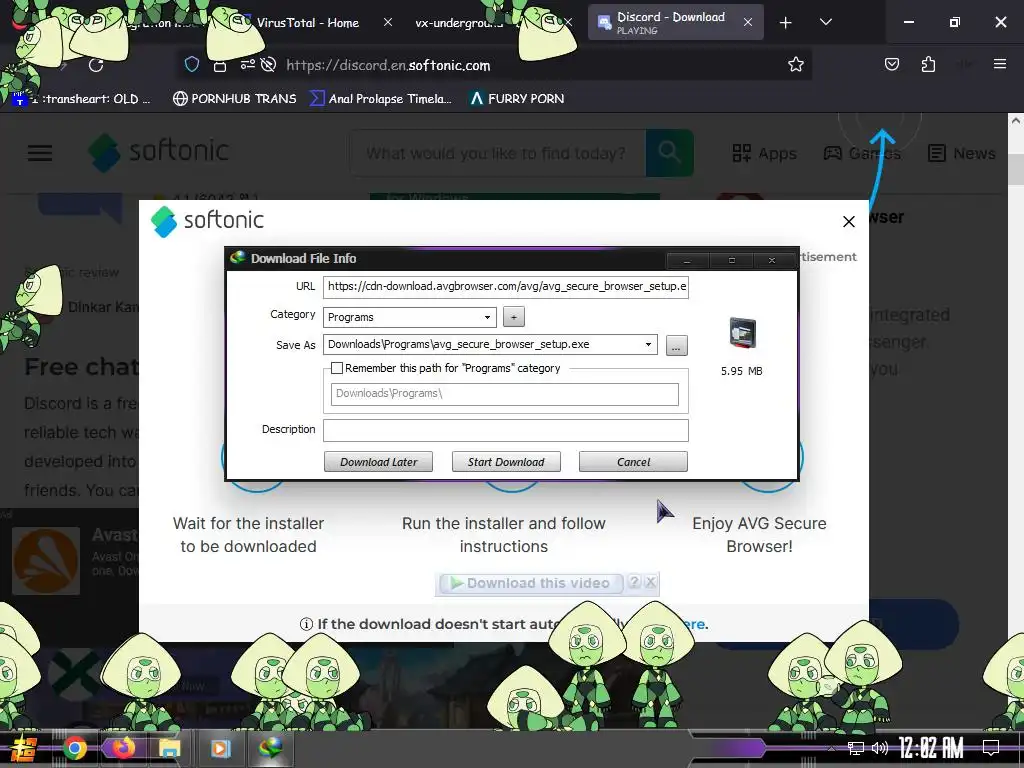The height and width of the screenshot is (768, 1024).
Task: Switch to the vx-underground tab
Action: coord(459,23)
